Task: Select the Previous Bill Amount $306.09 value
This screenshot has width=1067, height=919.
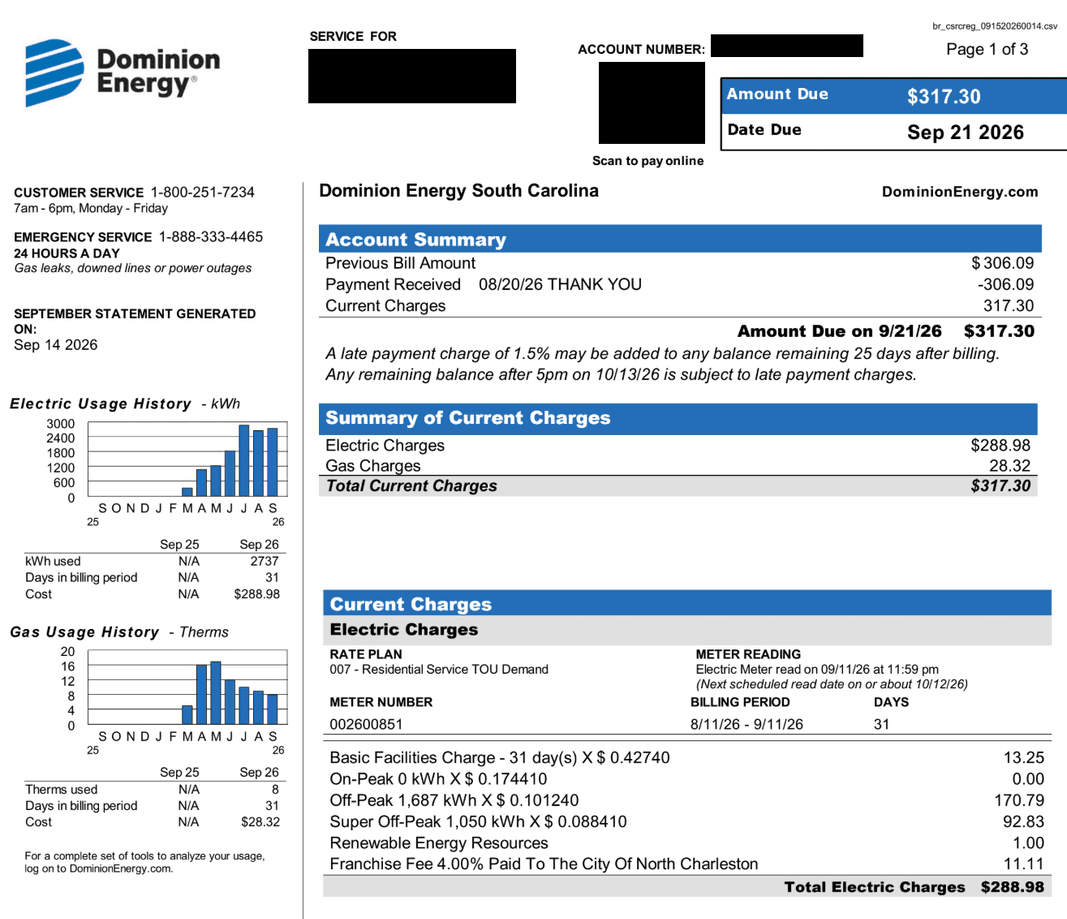Action: [1002, 263]
